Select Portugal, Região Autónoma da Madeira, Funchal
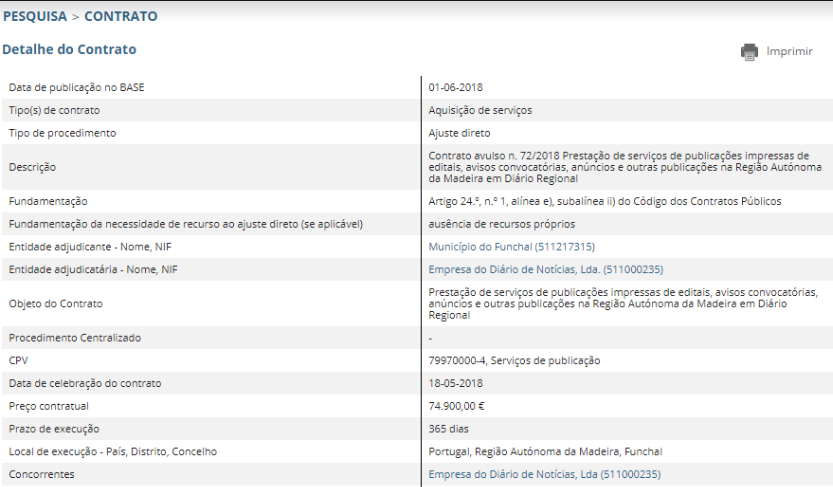 click(545, 452)
